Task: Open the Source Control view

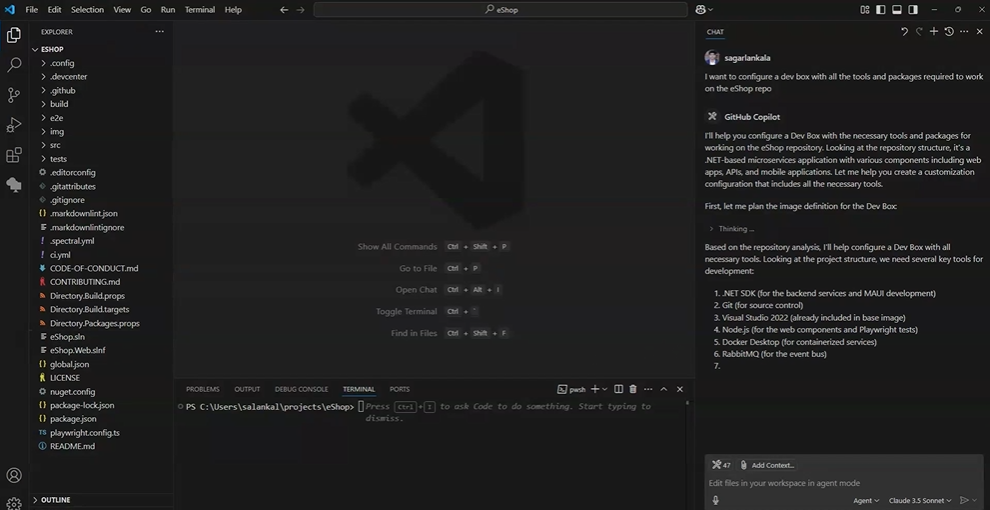Action: (14, 95)
